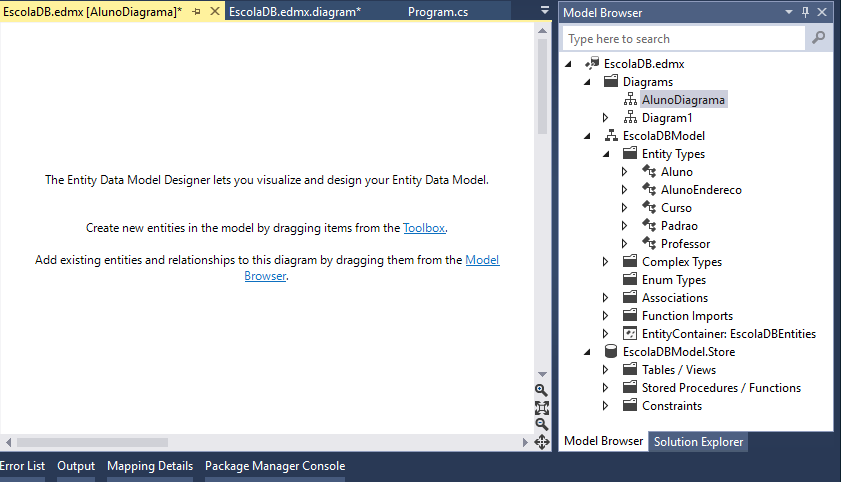
Task: Open the Solution Explorer tab
Action: pos(698,442)
